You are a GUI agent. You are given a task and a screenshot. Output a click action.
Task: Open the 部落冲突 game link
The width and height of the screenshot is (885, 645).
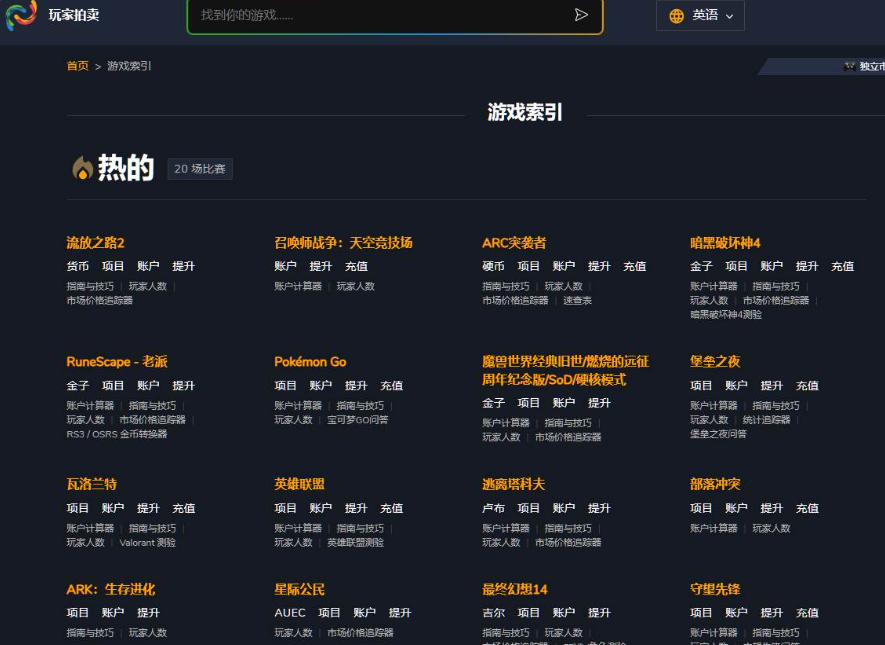pos(715,484)
